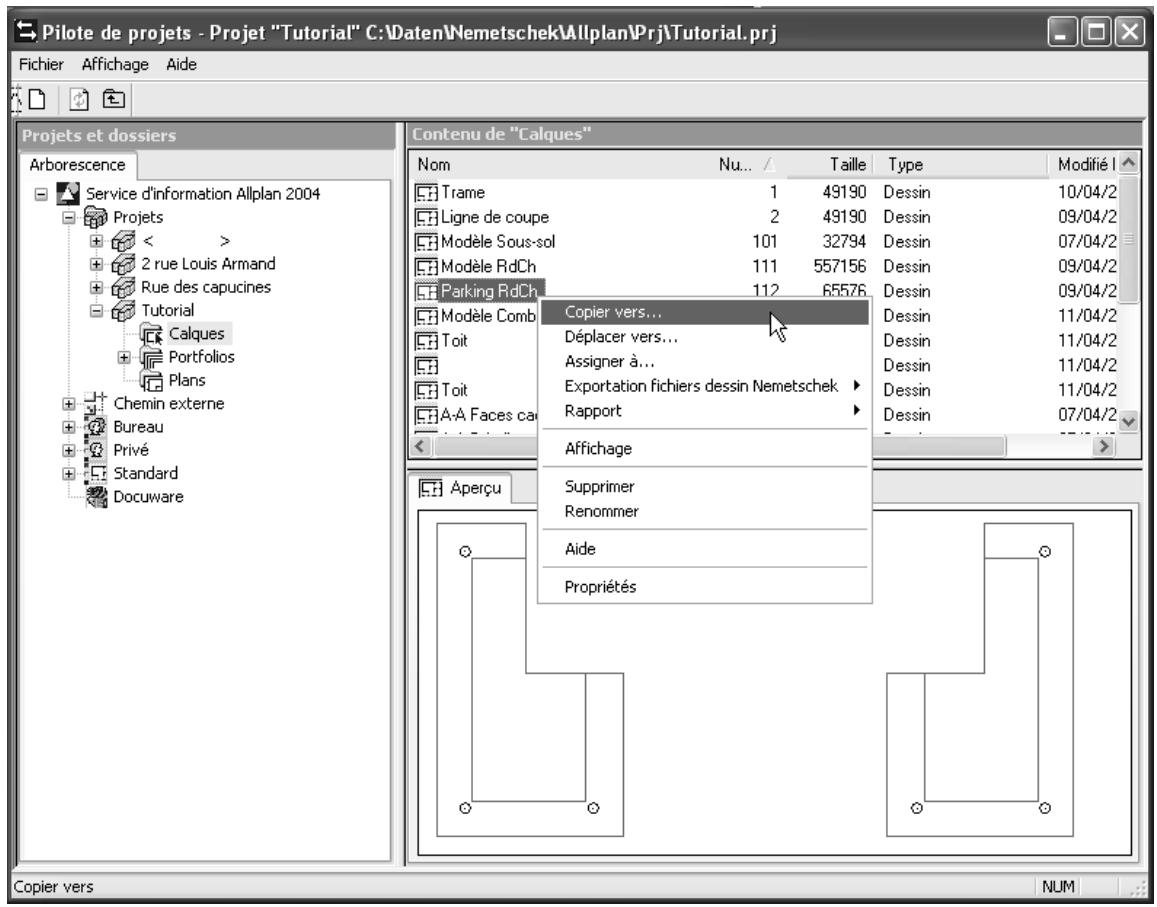The height and width of the screenshot is (907, 1157).
Task: Select the Arborescence tab
Action: point(77,165)
